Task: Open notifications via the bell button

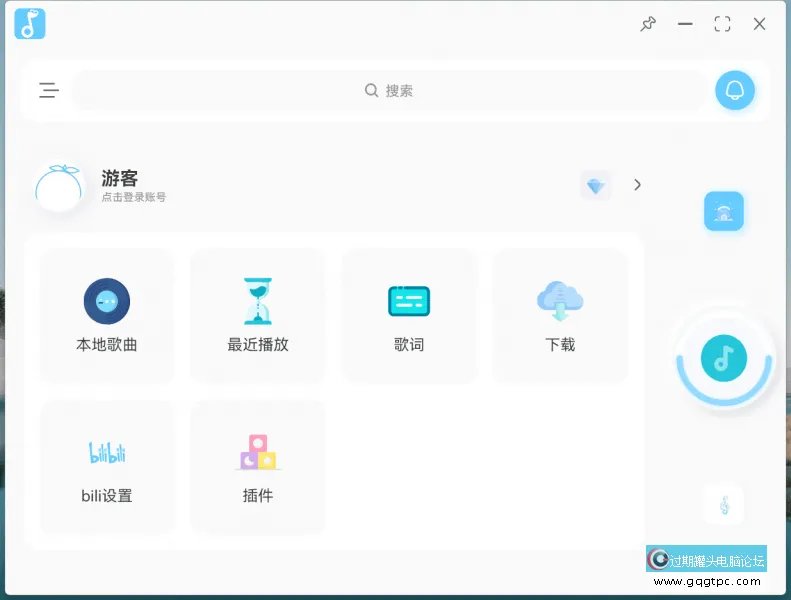Action: pyautogui.click(x=734, y=90)
